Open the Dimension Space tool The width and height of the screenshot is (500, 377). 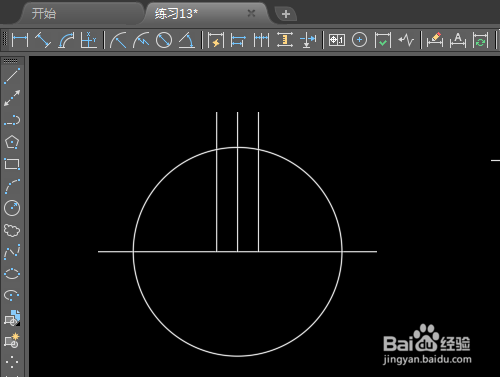(x=285, y=40)
